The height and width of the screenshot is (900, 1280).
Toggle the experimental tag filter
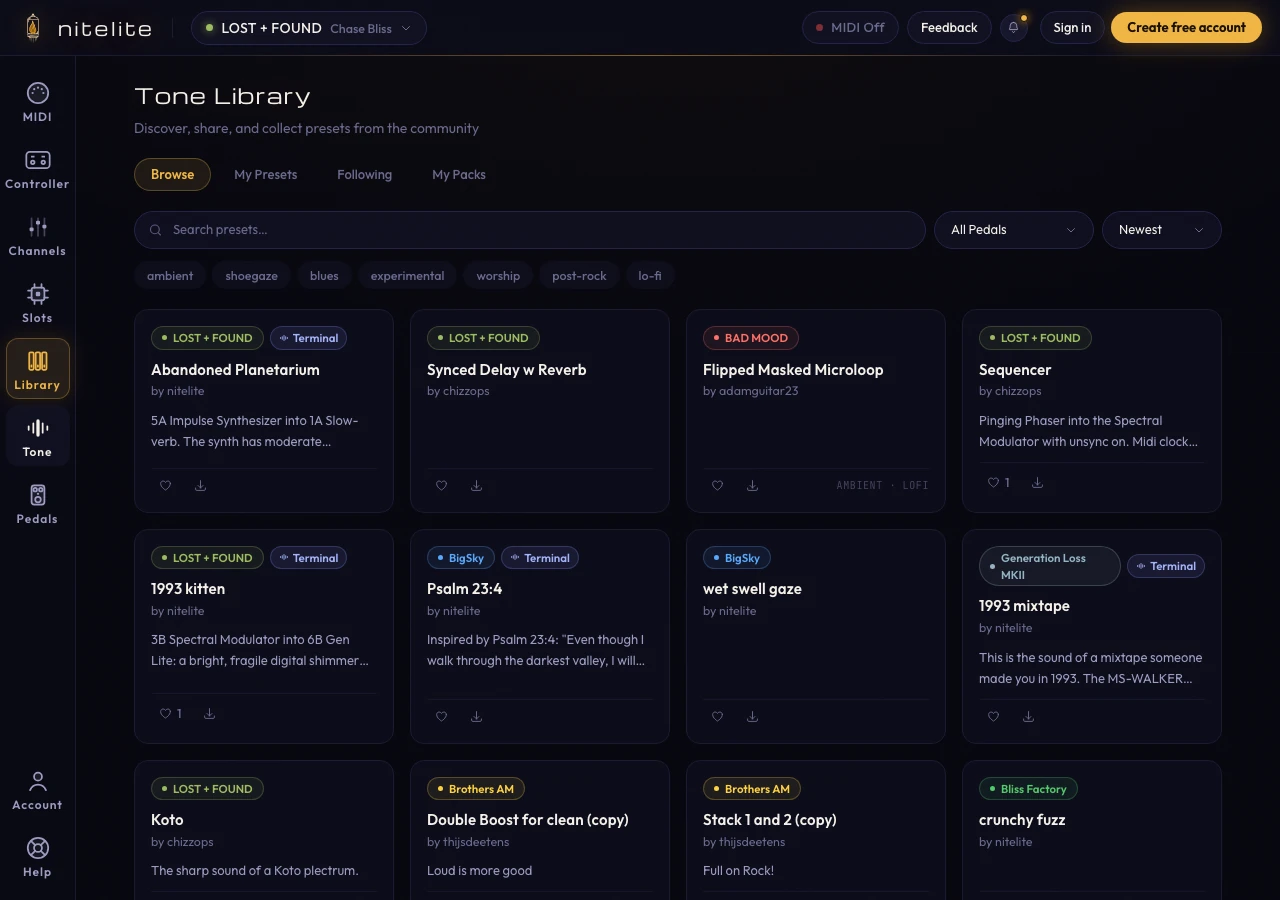[x=407, y=276]
